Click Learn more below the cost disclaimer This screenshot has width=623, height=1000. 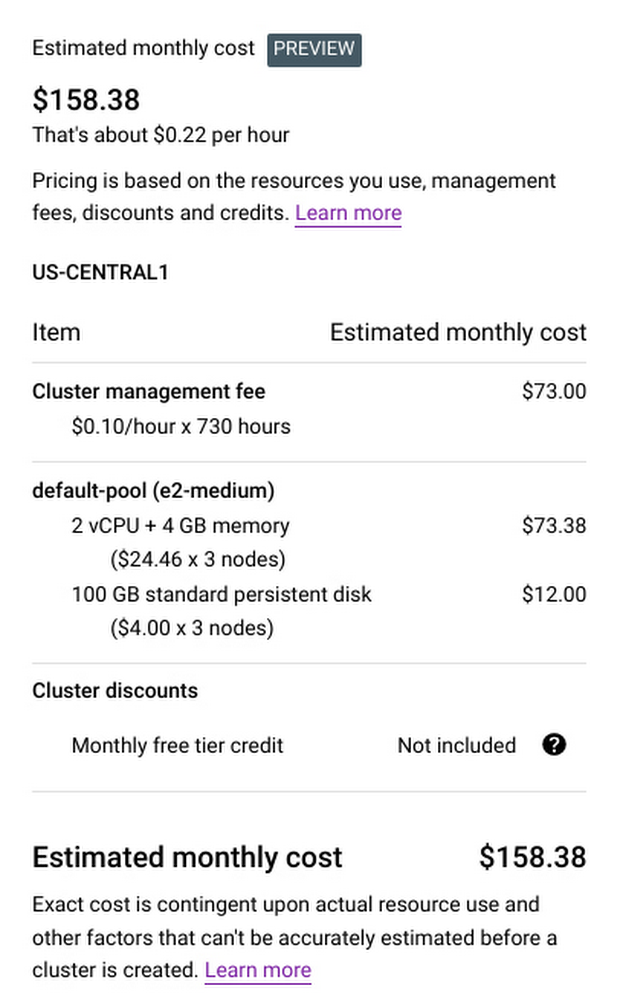[257, 969]
